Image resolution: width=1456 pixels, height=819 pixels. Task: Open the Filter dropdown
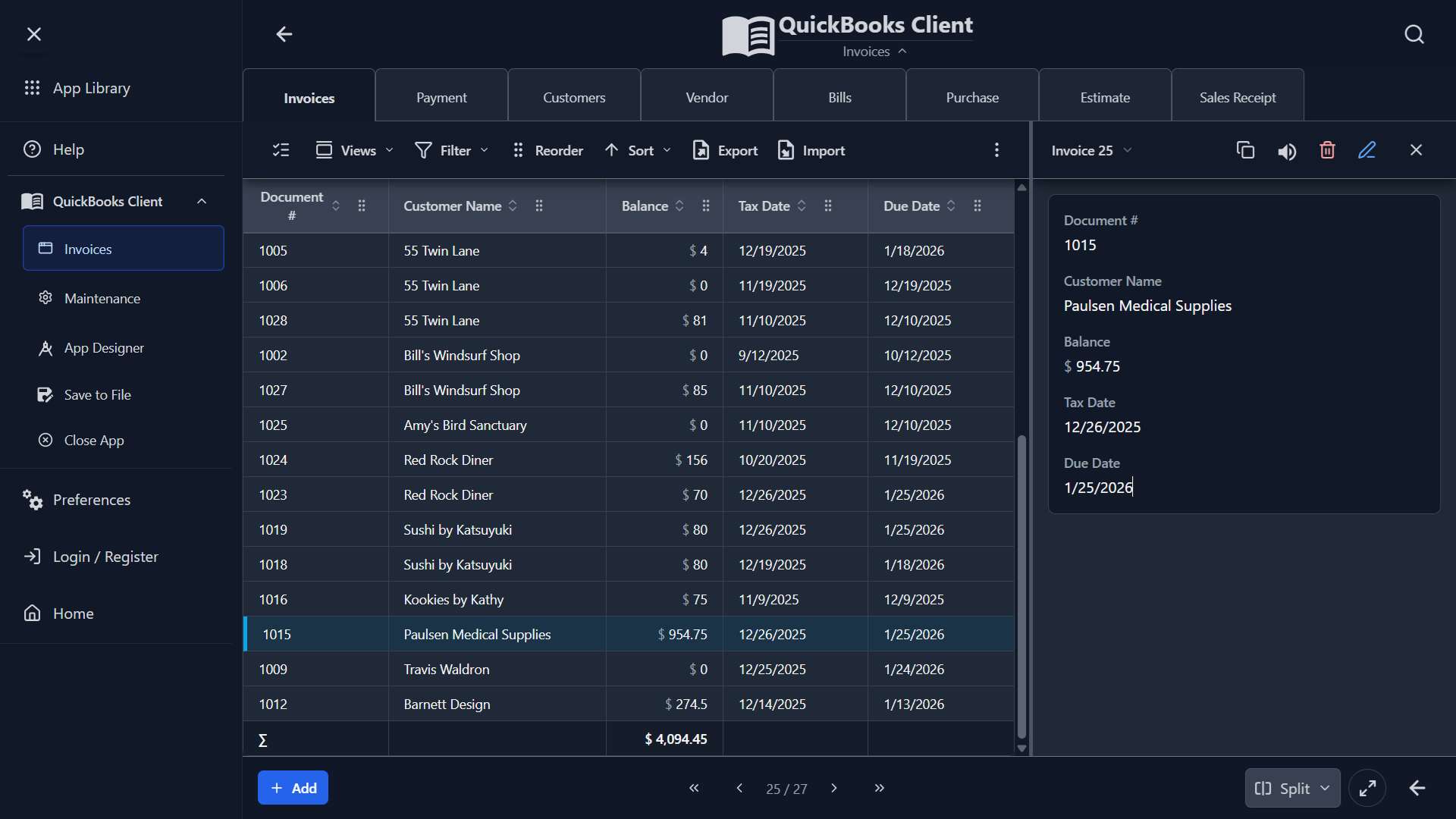pos(451,150)
